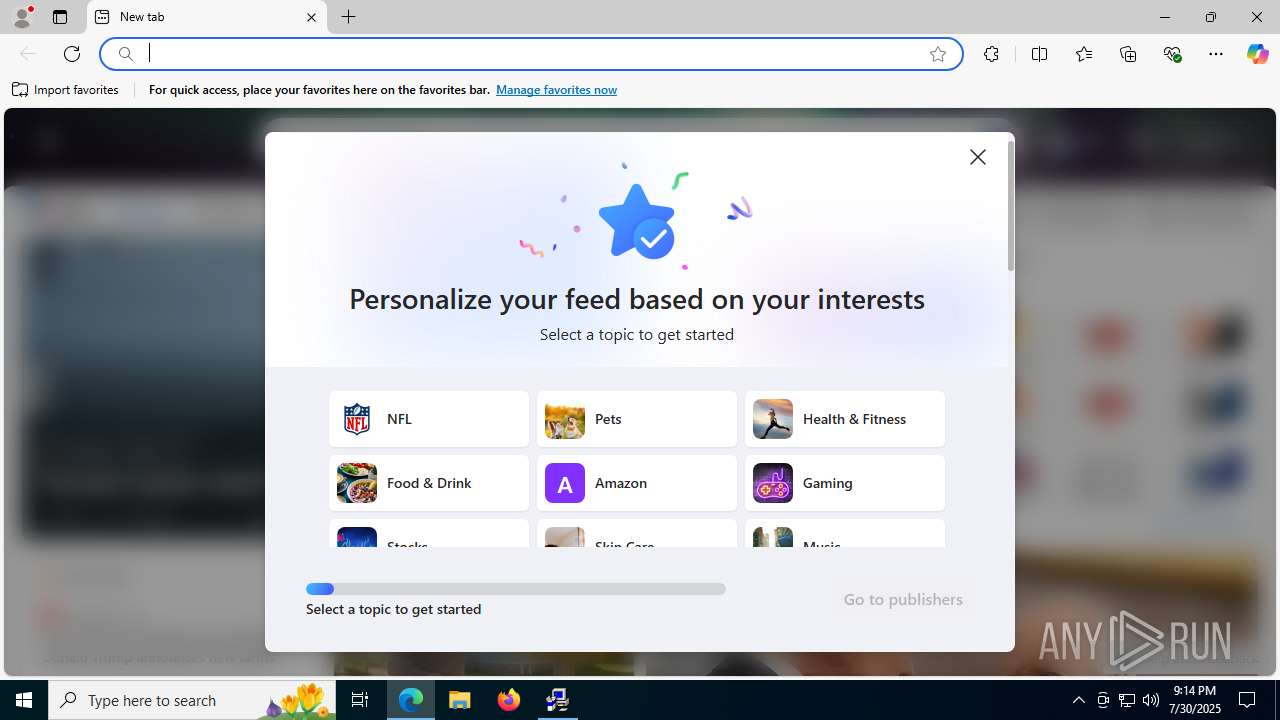Click the Gaming controller icon
This screenshot has width=1280, height=720.
773,483
